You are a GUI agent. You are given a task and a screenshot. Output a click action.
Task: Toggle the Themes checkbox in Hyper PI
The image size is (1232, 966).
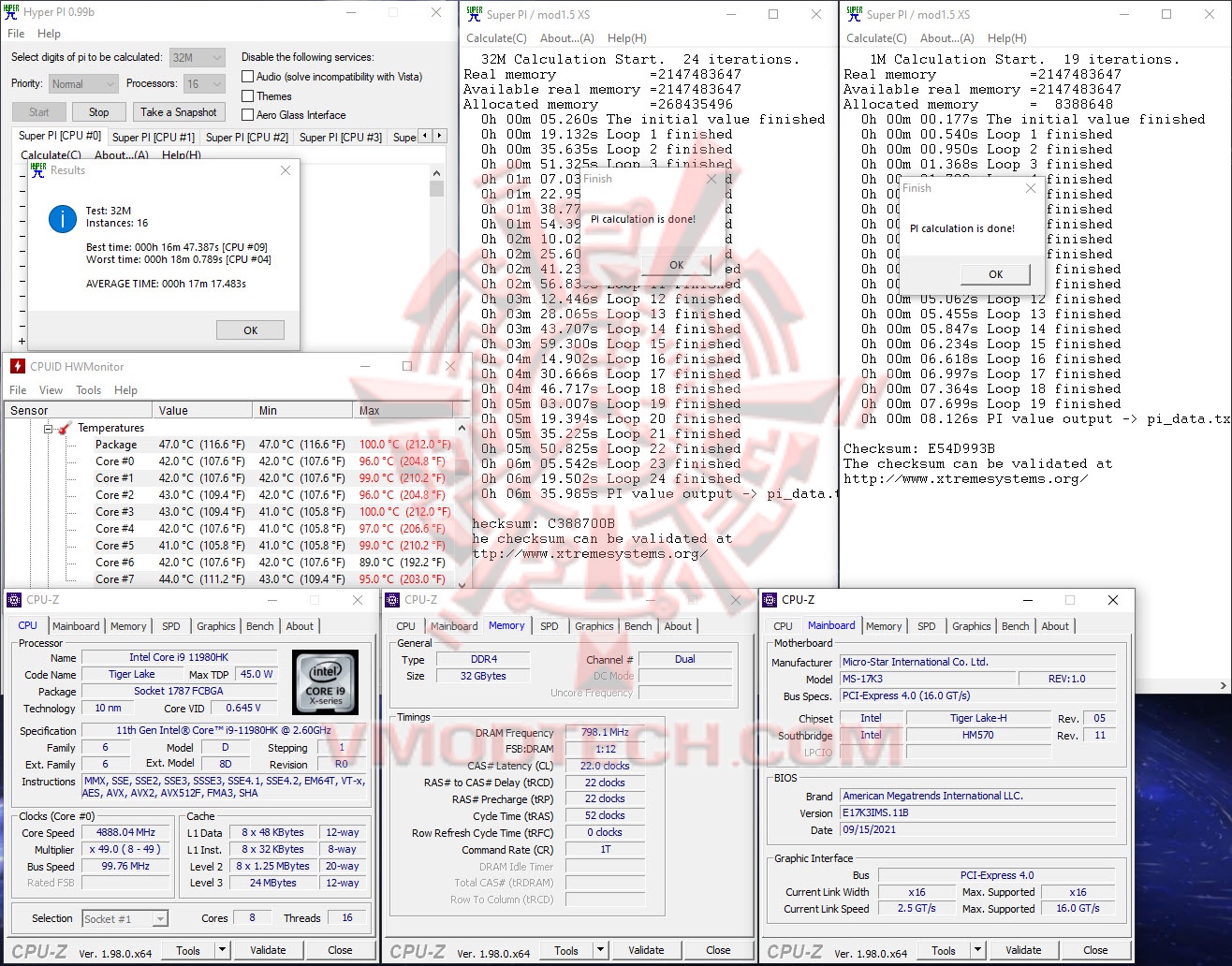[248, 95]
